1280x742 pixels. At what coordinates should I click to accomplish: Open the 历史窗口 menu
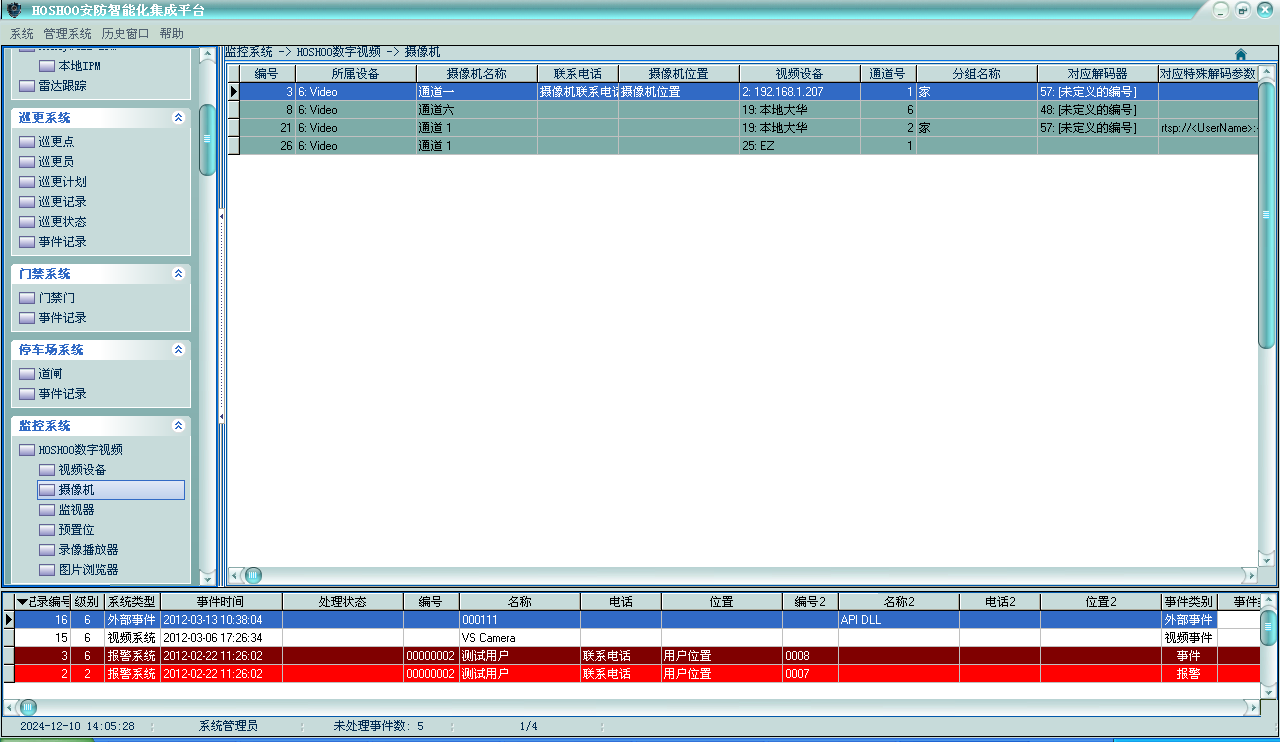point(125,33)
